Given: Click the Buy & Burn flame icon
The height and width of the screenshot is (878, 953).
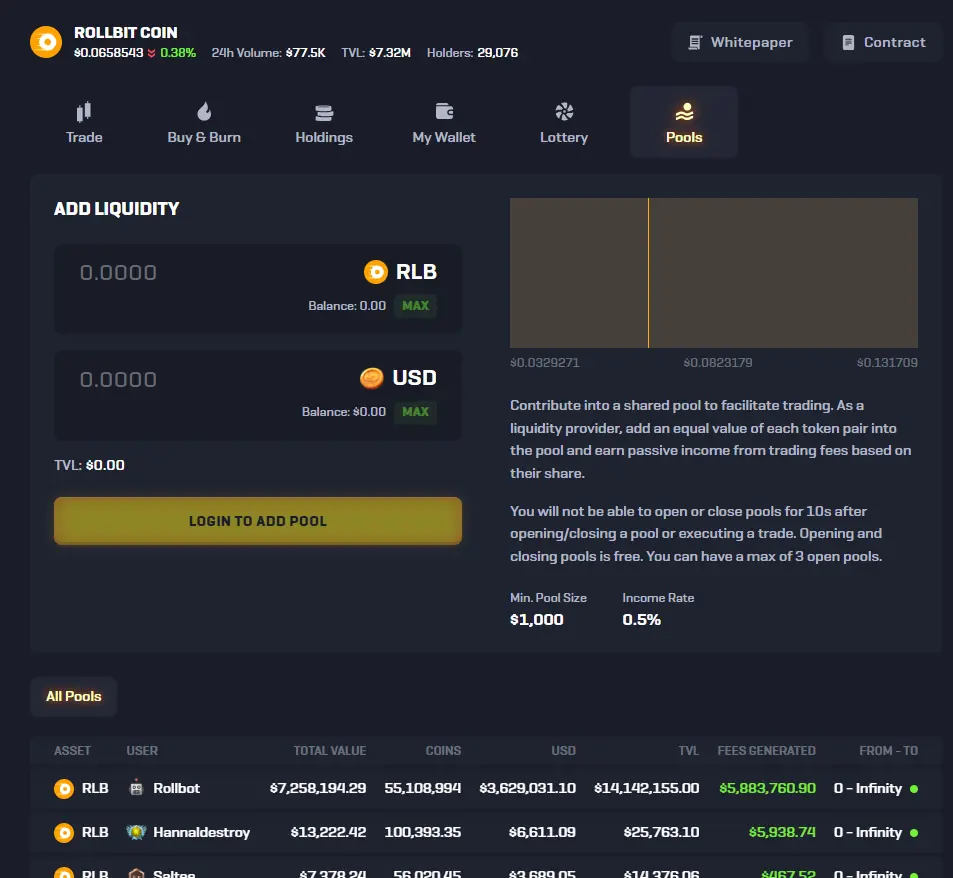Looking at the screenshot, I should 204,112.
